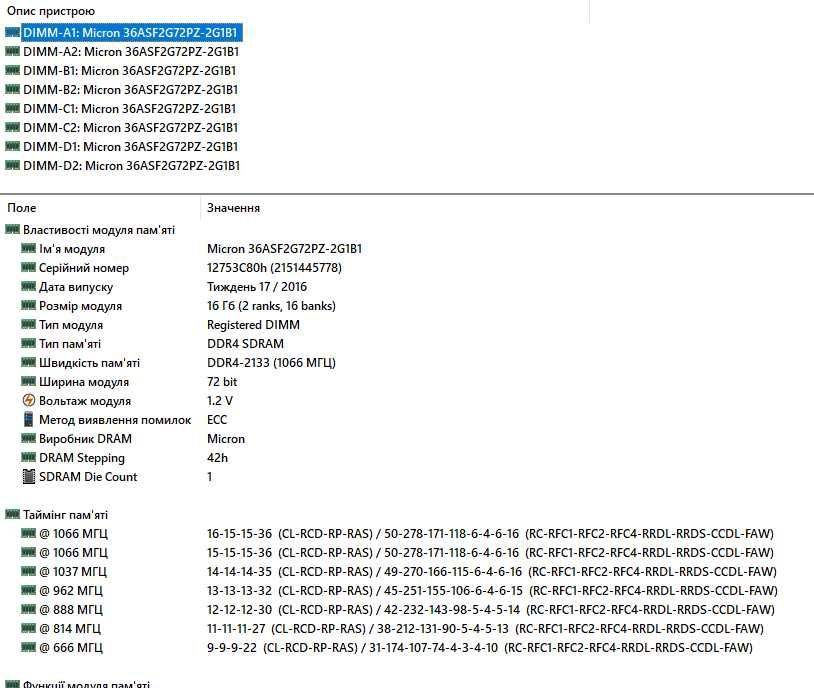Click the 1.2 V voltage value

[x=220, y=400]
